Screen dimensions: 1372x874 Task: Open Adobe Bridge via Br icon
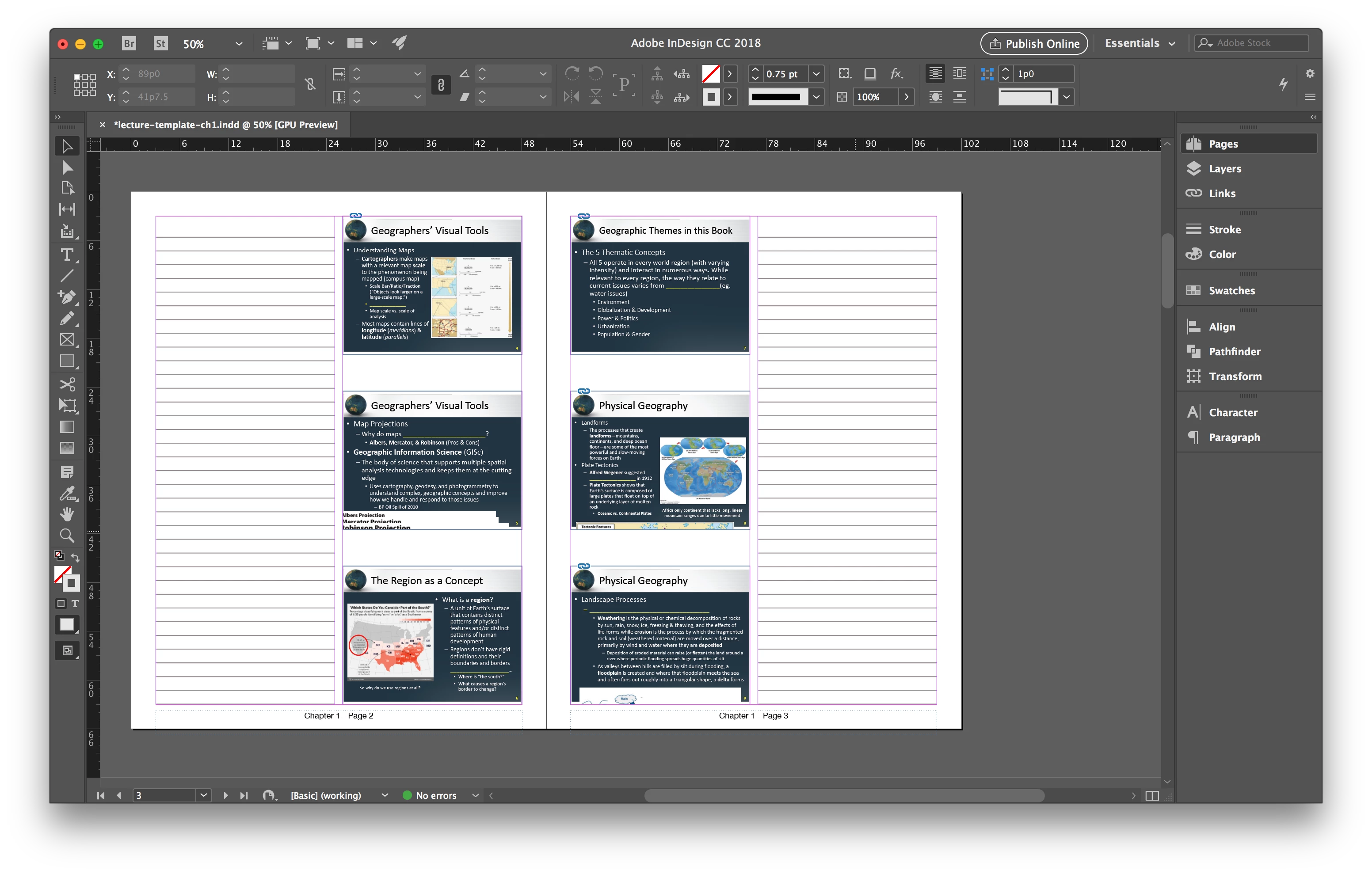(130, 43)
